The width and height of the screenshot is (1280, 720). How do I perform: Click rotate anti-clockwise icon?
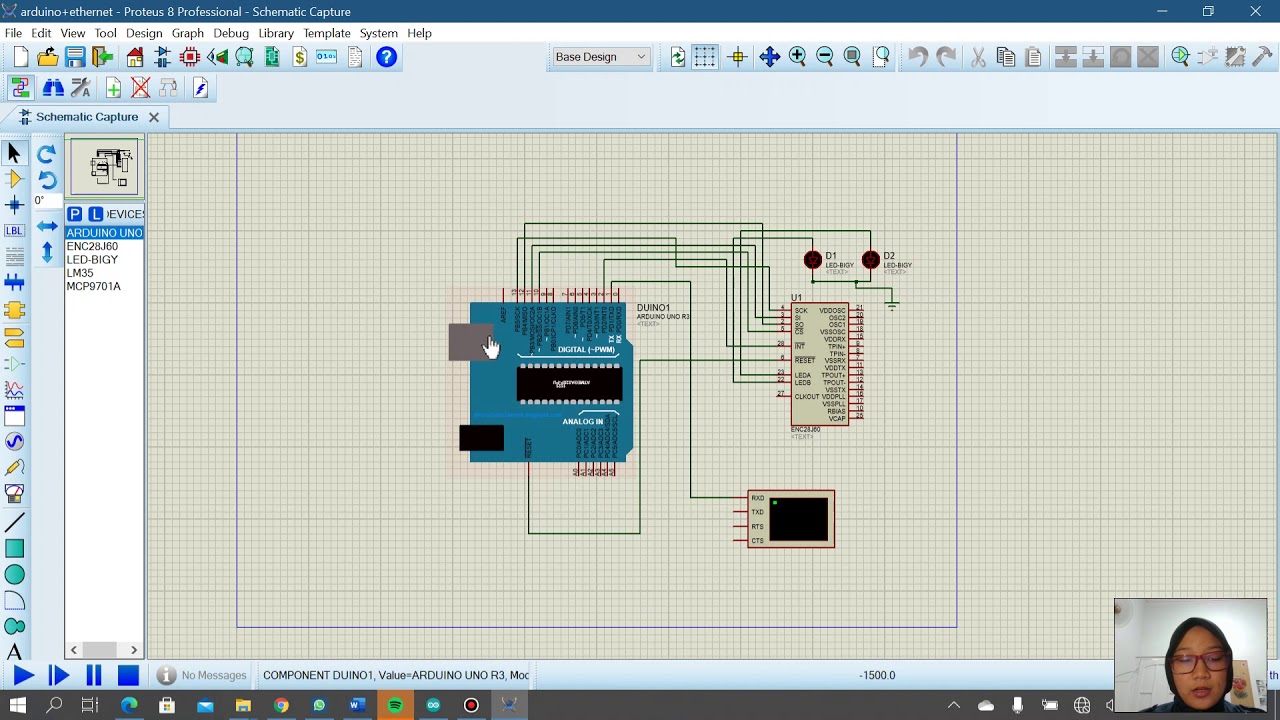pyautogui.click(x=46, y=180)
